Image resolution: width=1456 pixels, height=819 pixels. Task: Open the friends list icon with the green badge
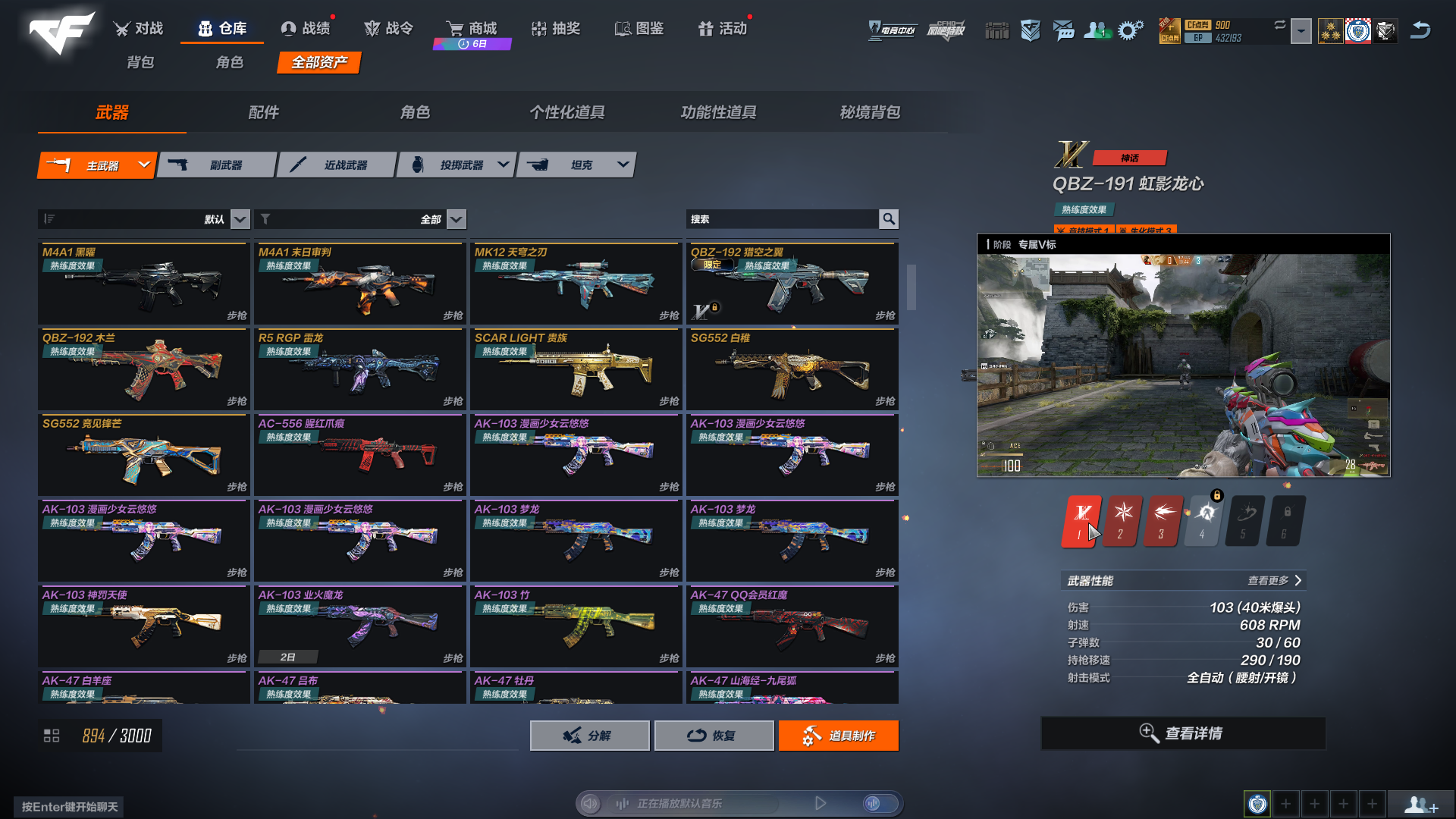click(x=1097, y=30)
